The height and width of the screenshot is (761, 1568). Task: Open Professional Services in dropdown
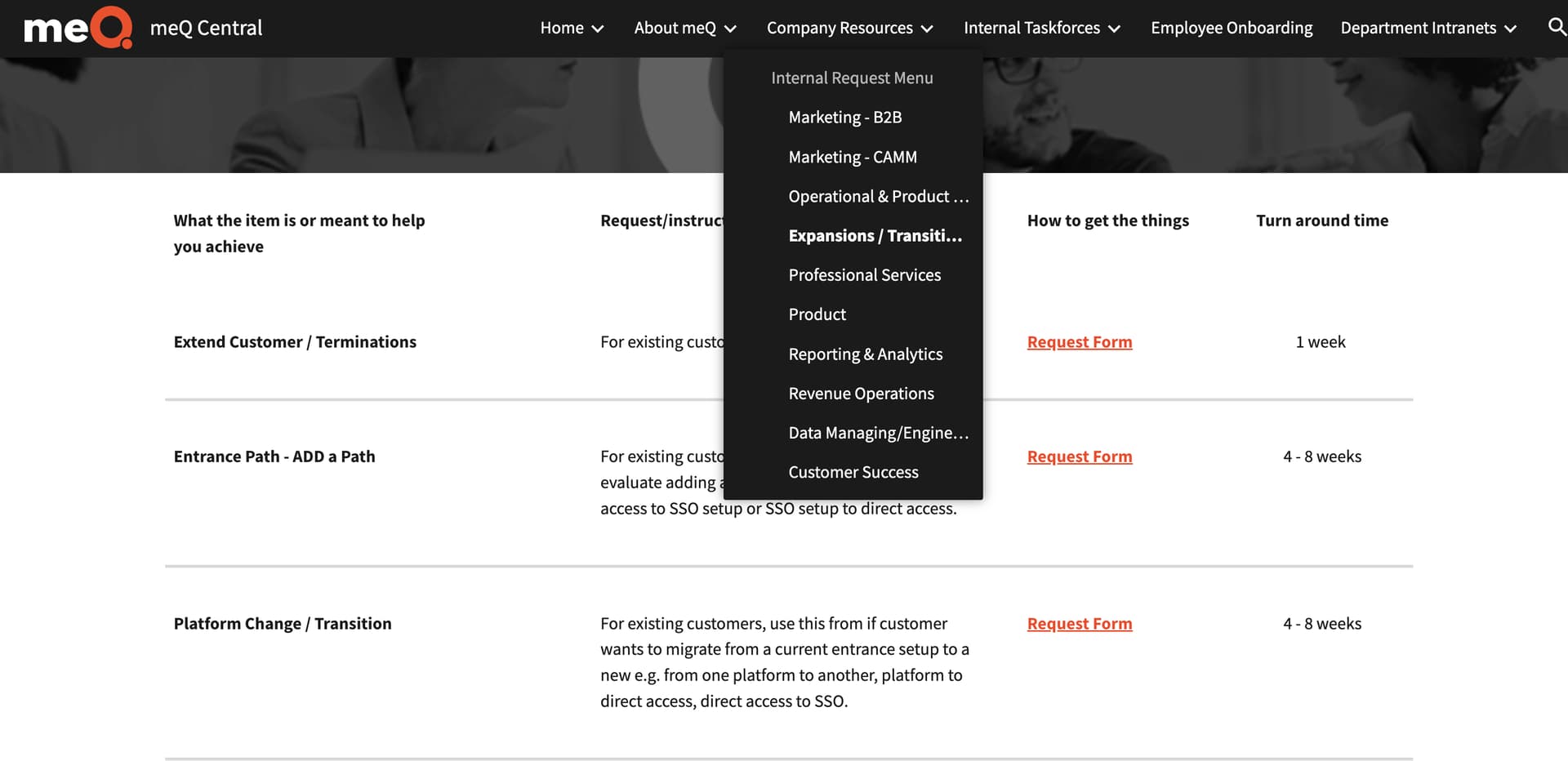click(x=865, y=275)
